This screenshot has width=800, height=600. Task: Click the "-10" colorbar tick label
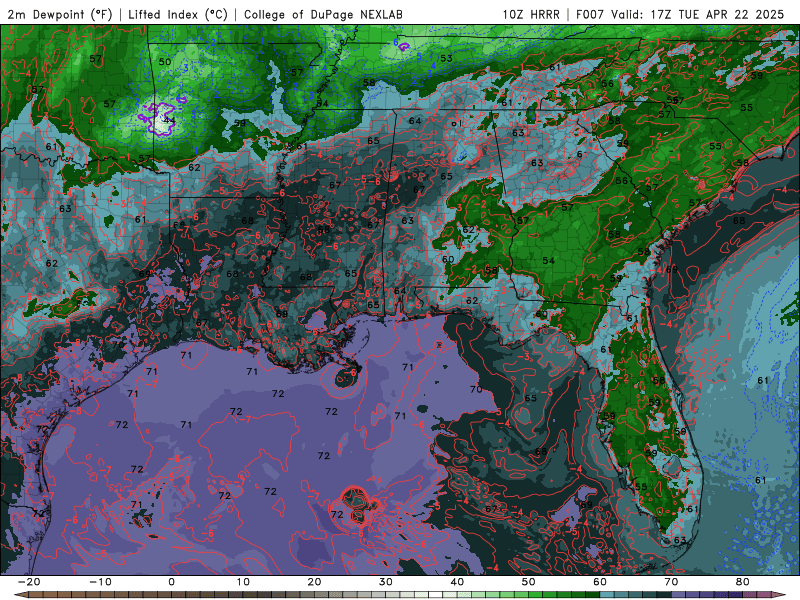[99, 582]
